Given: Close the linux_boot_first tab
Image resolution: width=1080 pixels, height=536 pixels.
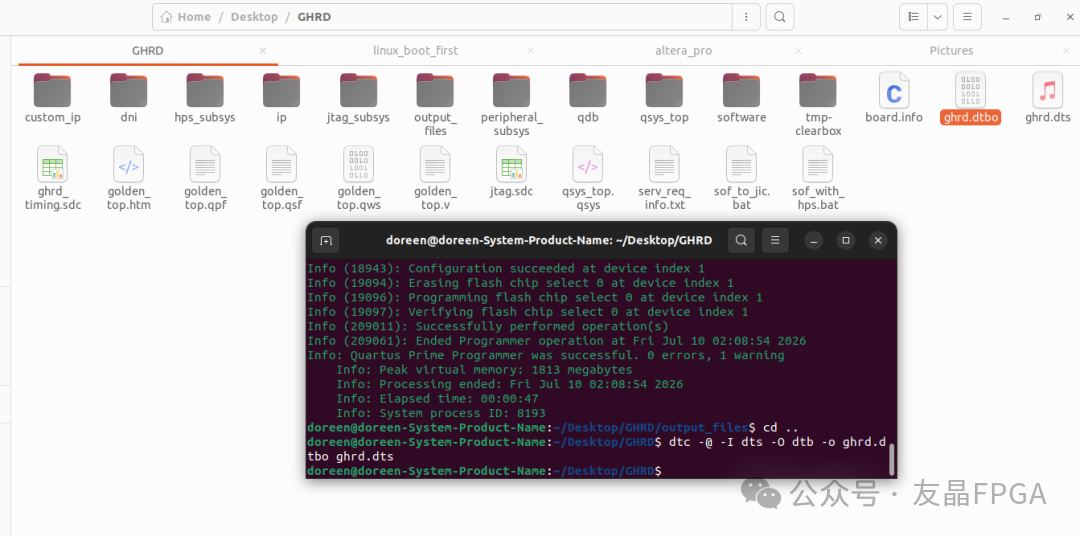Looking at the screenshot, I should 530,51.
